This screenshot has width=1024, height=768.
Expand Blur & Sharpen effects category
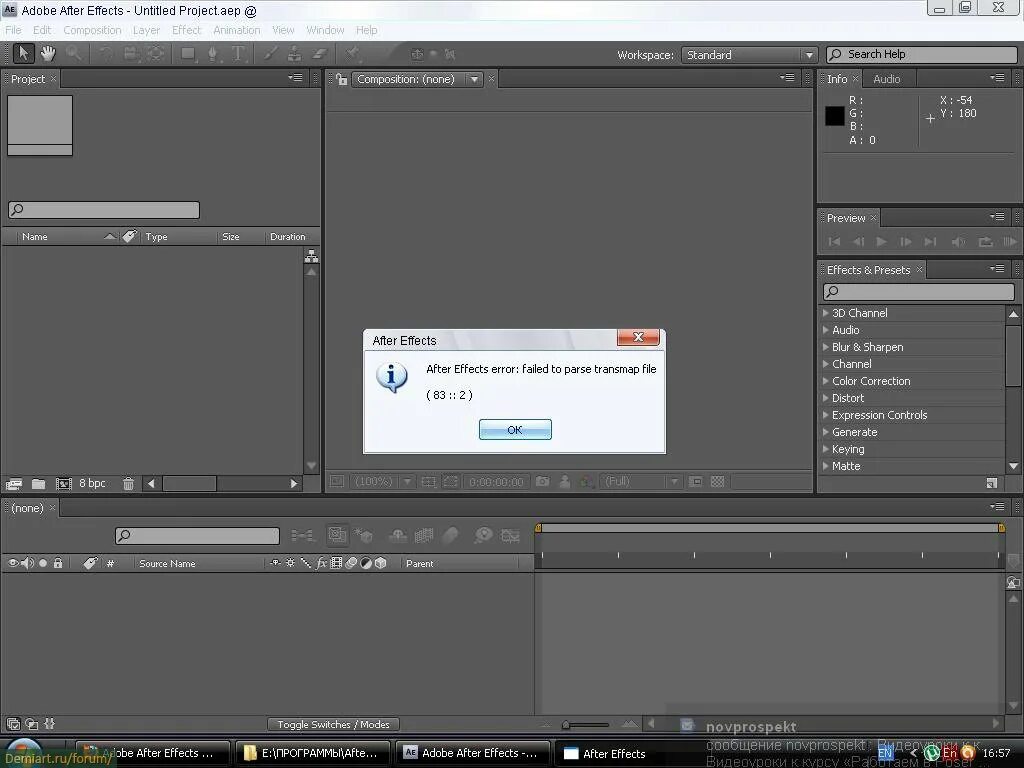coord(825,347)
